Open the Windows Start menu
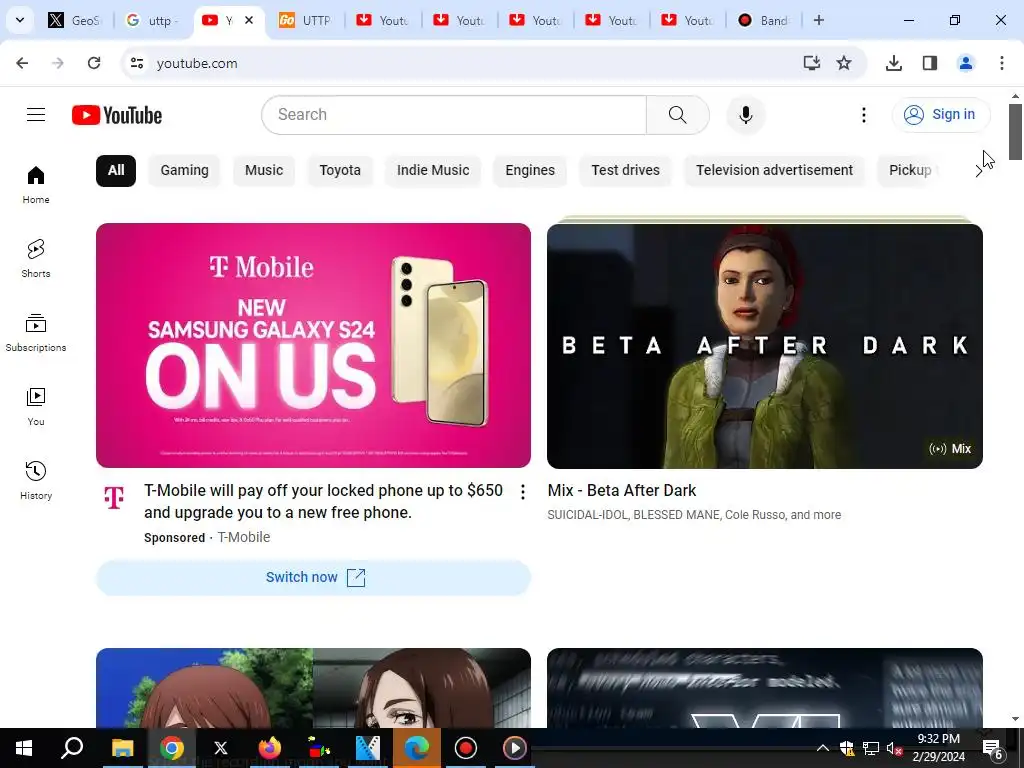Image resolution: width=1024 pixels, height=768 pixels. [24, 748]
